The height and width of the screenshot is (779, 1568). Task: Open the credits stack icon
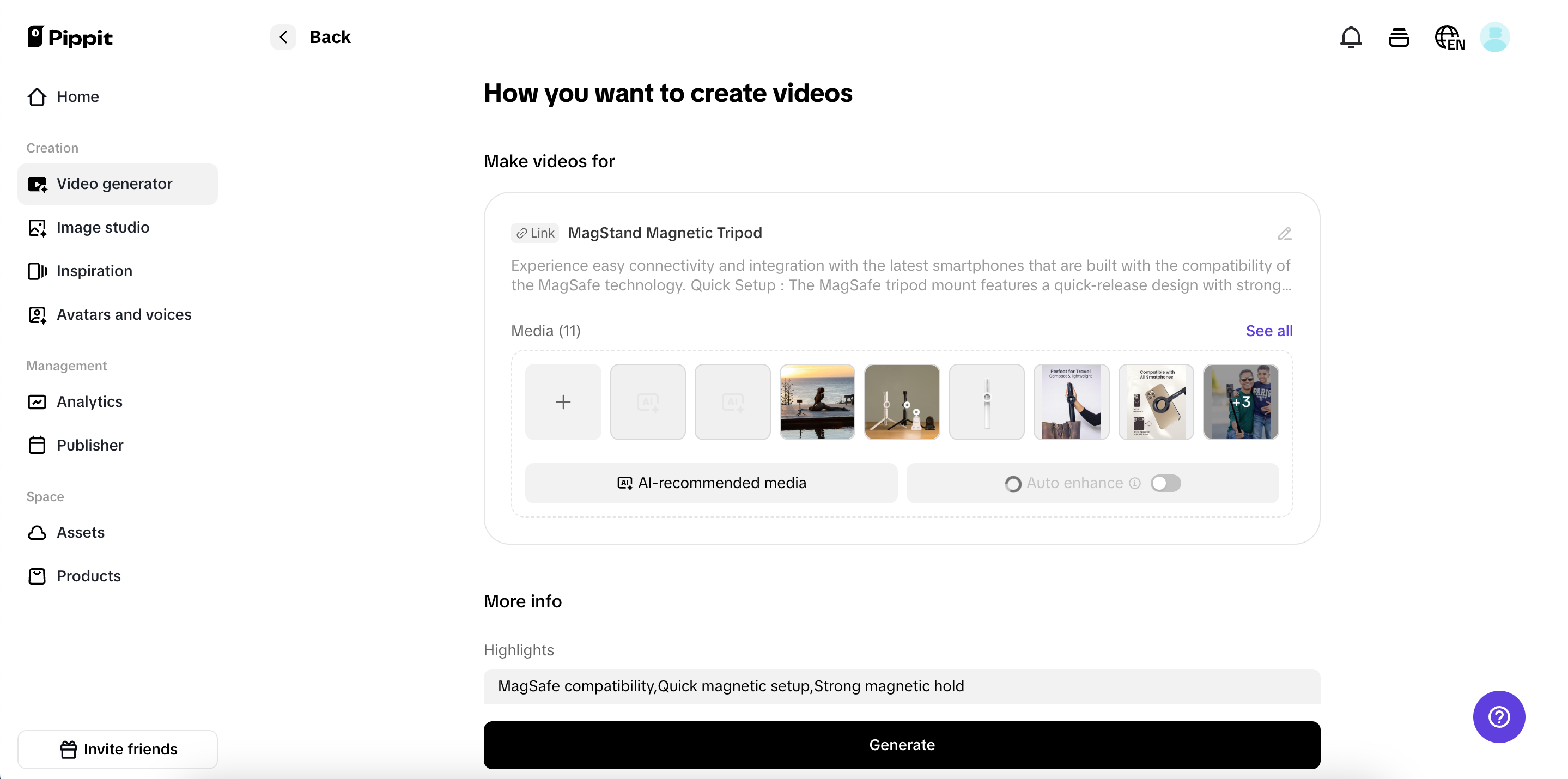click(x=1399, y=37)
